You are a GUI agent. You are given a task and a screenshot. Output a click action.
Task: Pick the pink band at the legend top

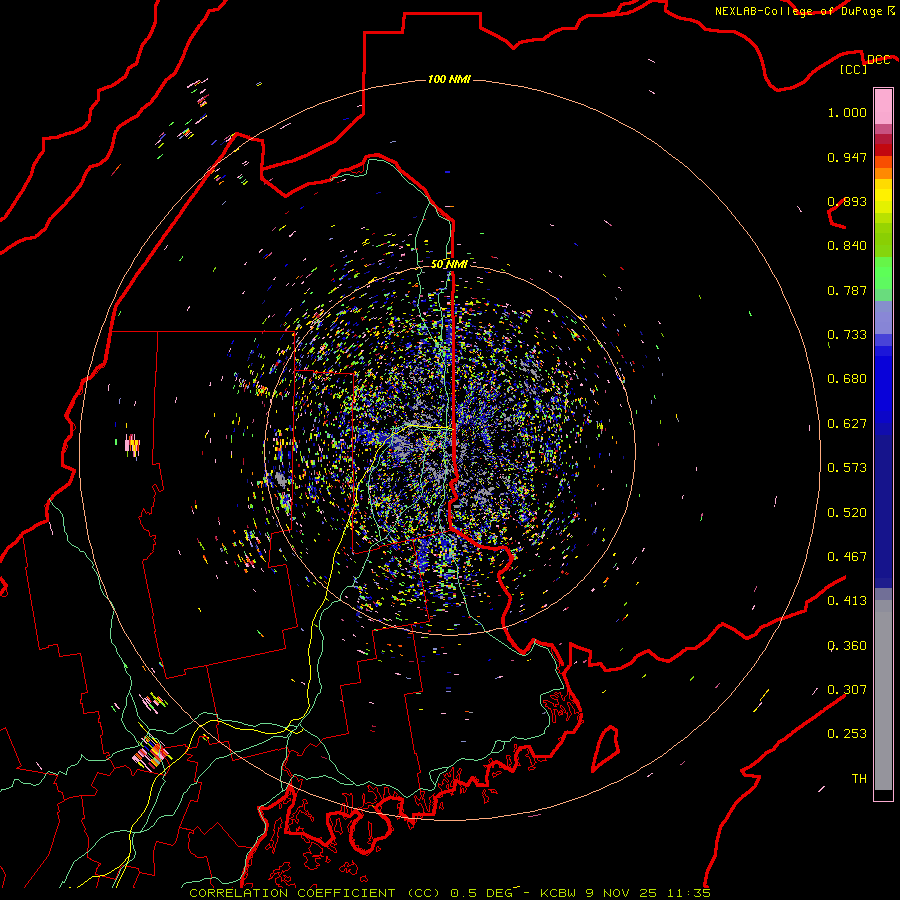(x=883, y=106)
